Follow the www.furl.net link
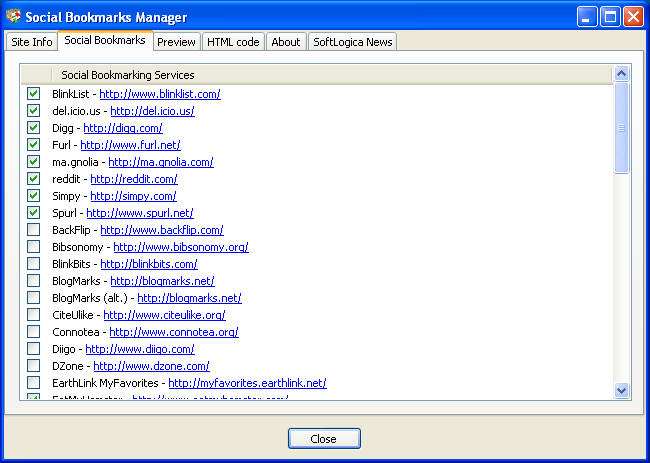The image size is (650, 463). [130, 145]
